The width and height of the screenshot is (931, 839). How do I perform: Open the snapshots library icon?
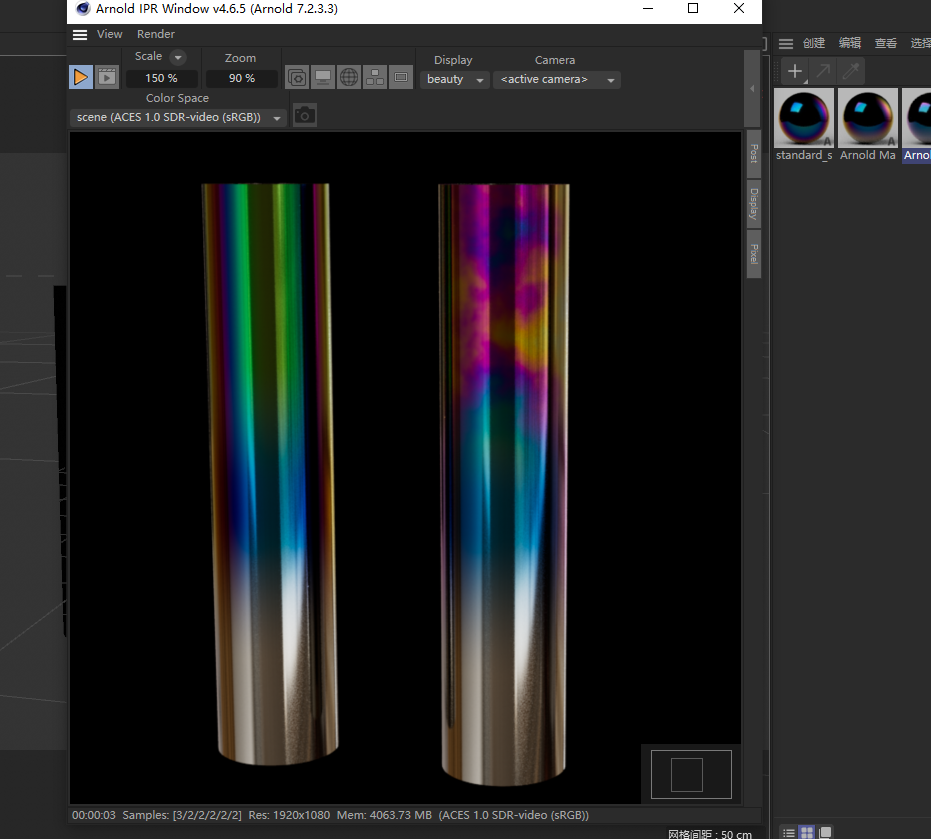click(x=297, y=77)
